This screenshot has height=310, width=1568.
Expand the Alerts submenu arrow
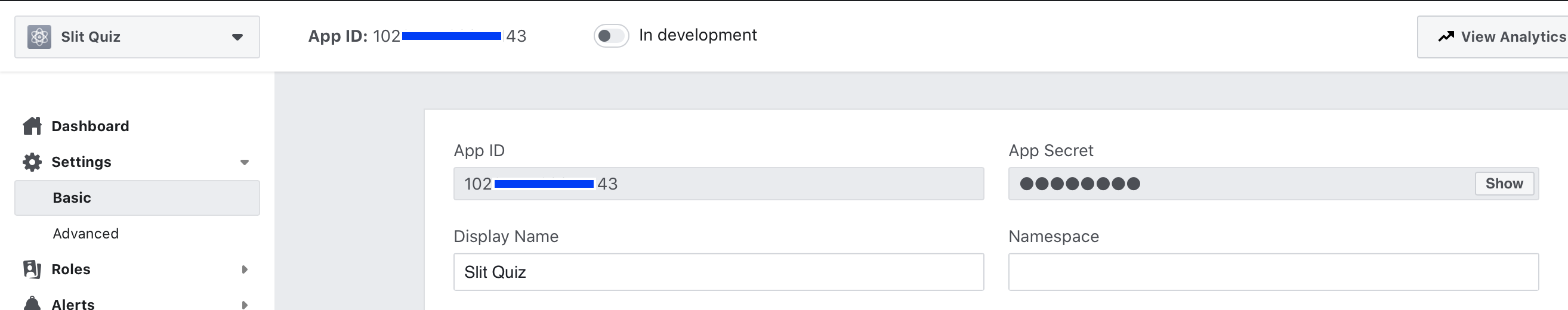244,304
